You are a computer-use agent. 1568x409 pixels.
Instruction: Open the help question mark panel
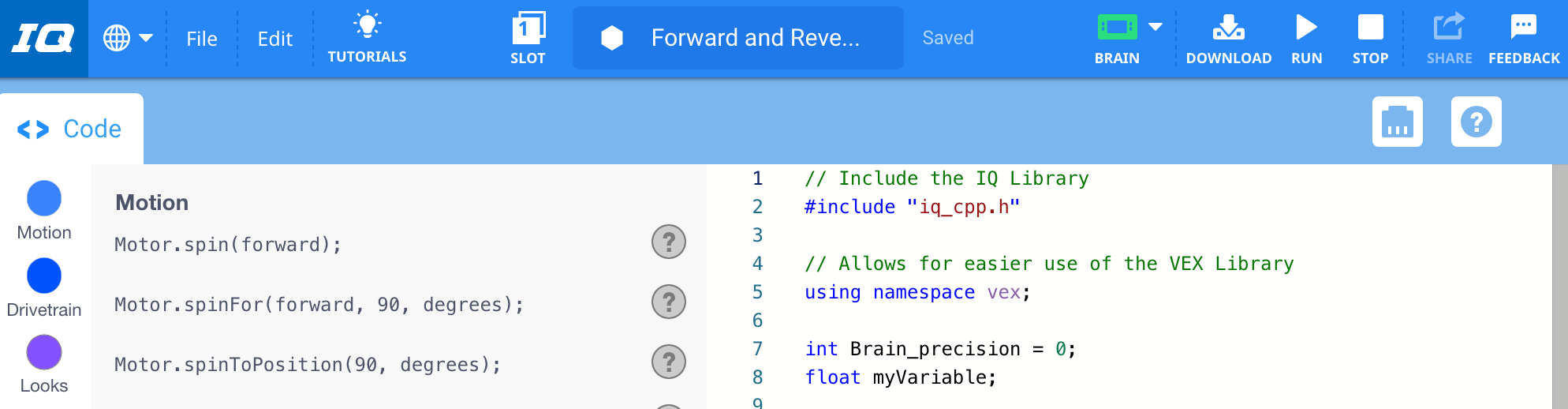[x=1476, y=122]
